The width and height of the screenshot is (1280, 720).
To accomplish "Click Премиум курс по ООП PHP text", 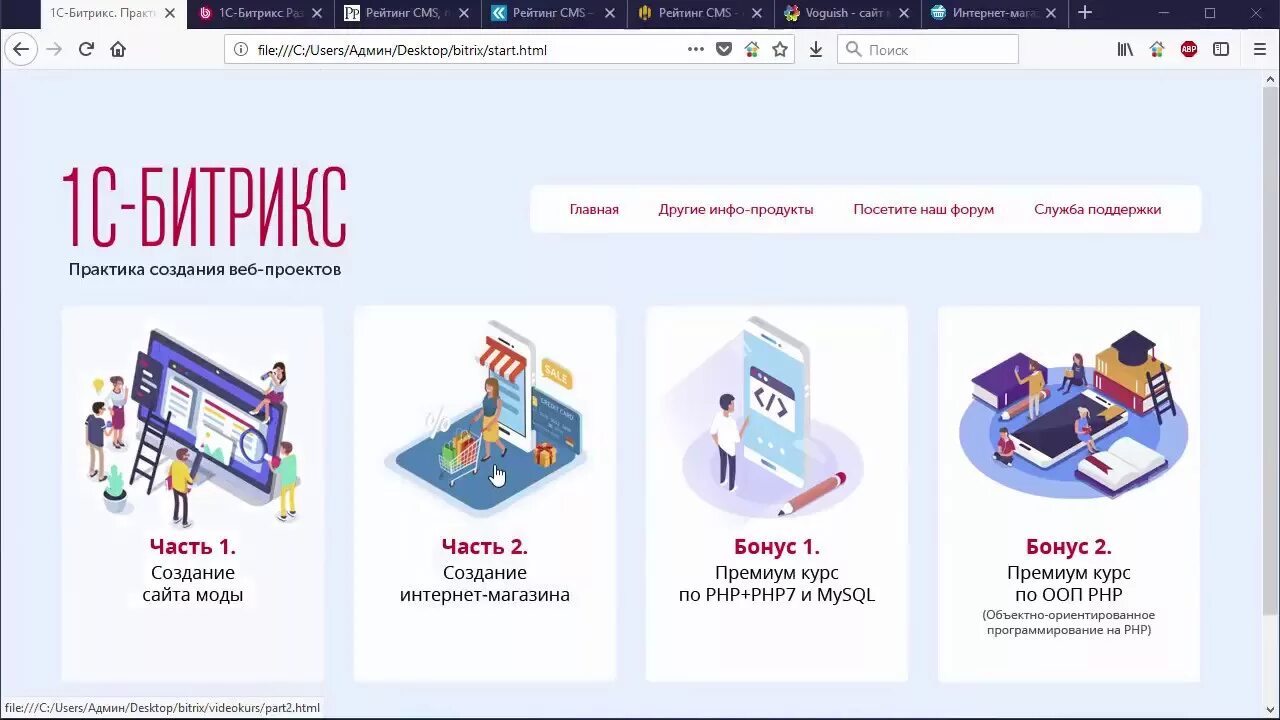I will 1069,584.
